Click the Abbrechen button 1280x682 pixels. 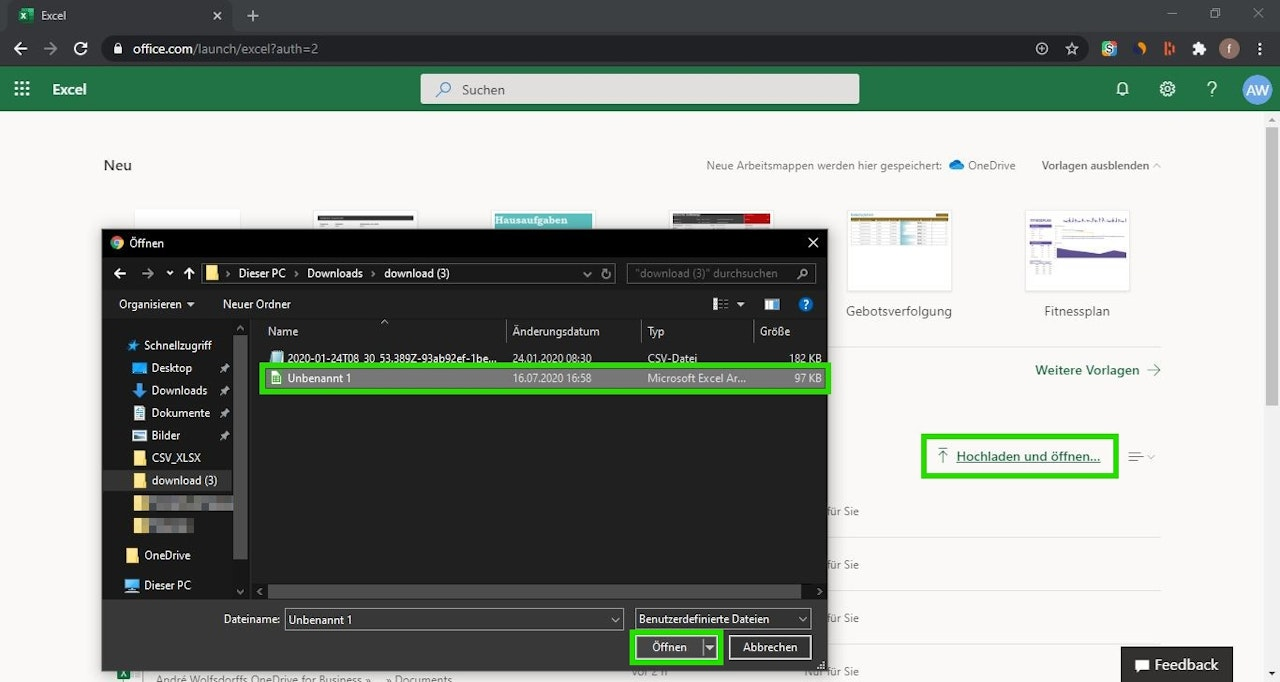[770, 647]
